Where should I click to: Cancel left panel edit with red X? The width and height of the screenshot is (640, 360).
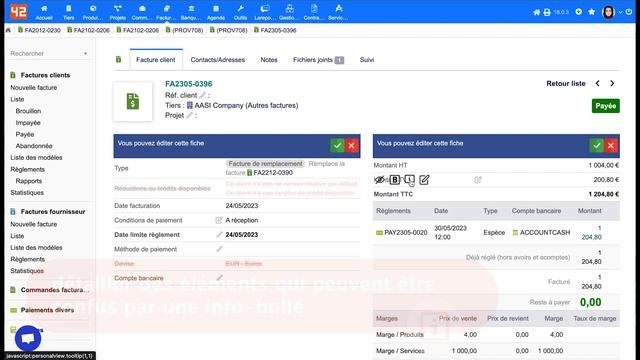coord(351,145)
